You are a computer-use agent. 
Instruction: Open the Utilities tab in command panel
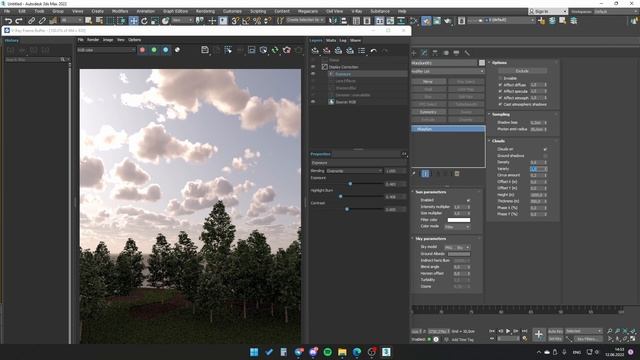pyautogui.click(x=467, y=53)
